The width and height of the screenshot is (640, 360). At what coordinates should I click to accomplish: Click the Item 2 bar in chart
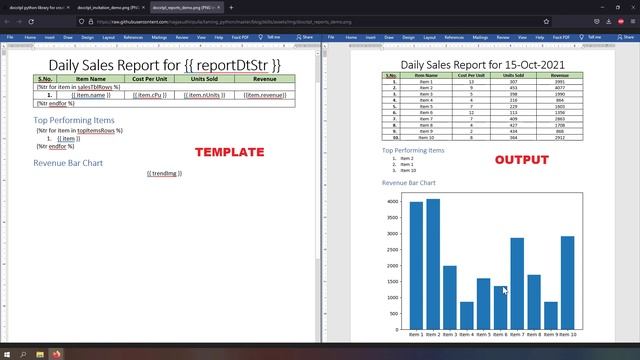coord(433,264)
